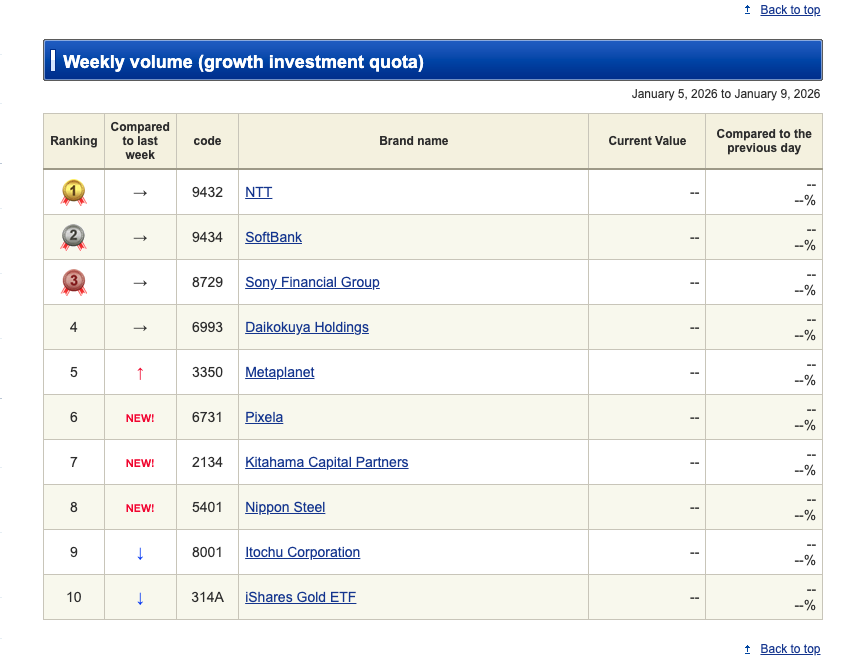Click the Compared to last week header
858x669 pixels.
(x=140, y=141)
